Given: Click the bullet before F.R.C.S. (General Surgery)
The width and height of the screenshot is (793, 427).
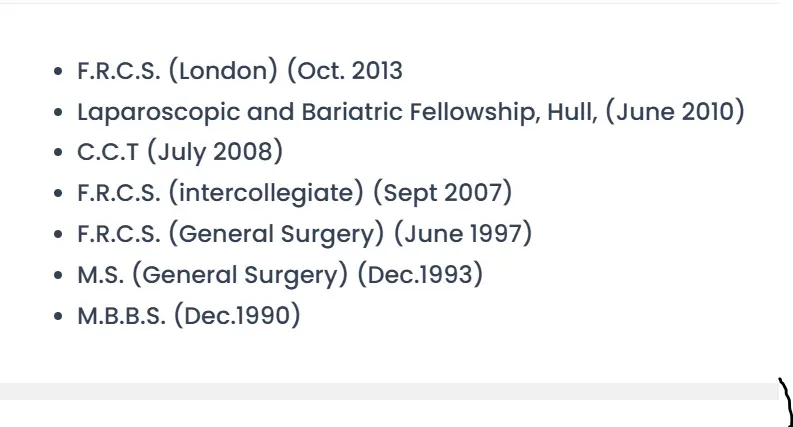Looking at the screenshot, I should click(x=59, y=236).
